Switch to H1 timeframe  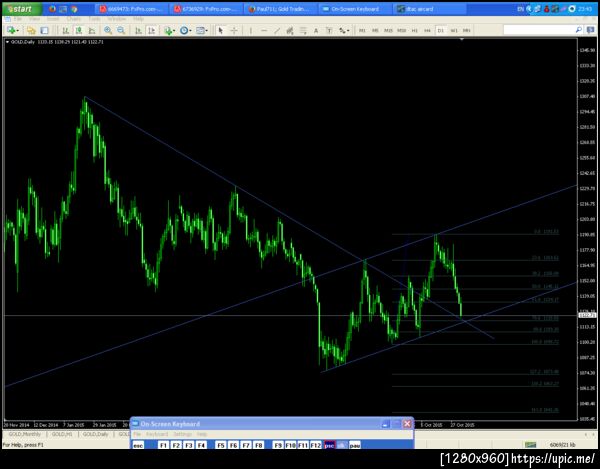(x=414, y=30)
